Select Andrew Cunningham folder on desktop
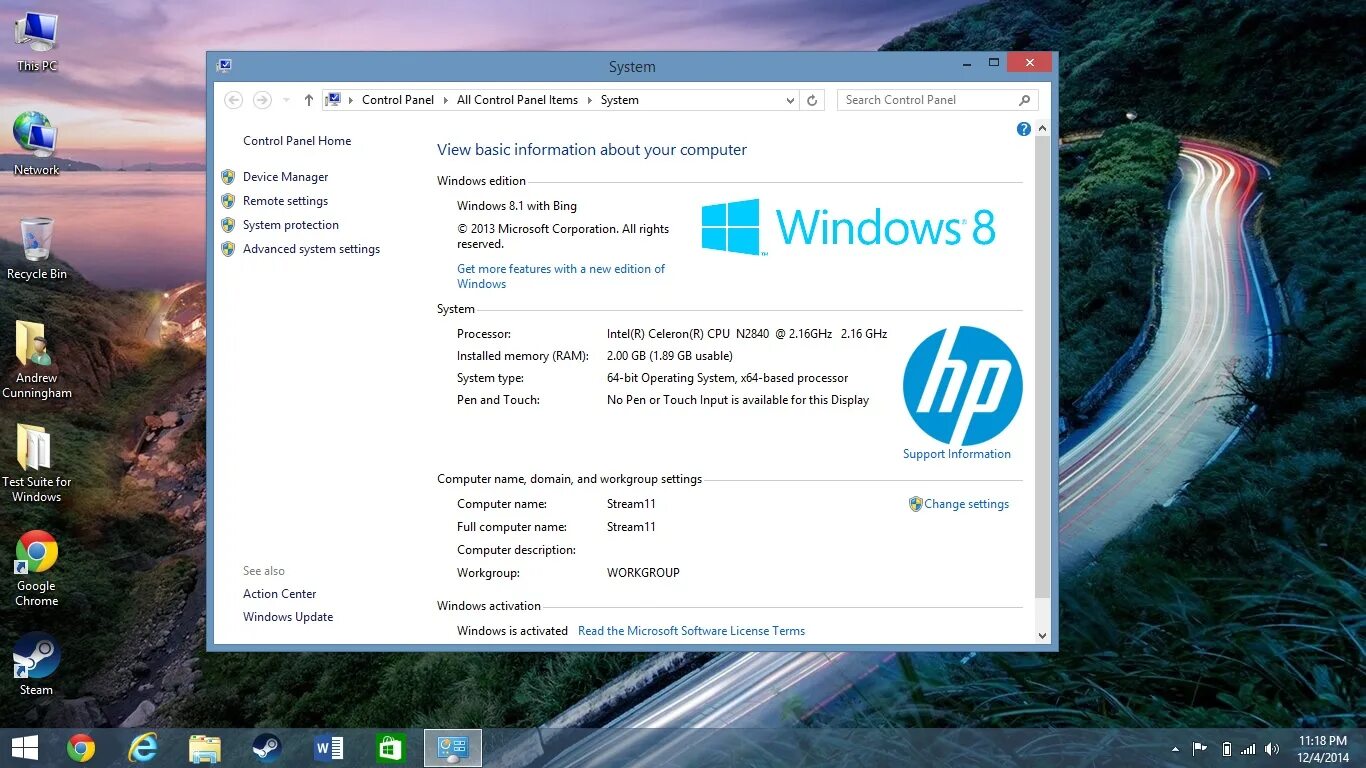This screenshot has width=1366, height=768. click(x=37, y=360)
